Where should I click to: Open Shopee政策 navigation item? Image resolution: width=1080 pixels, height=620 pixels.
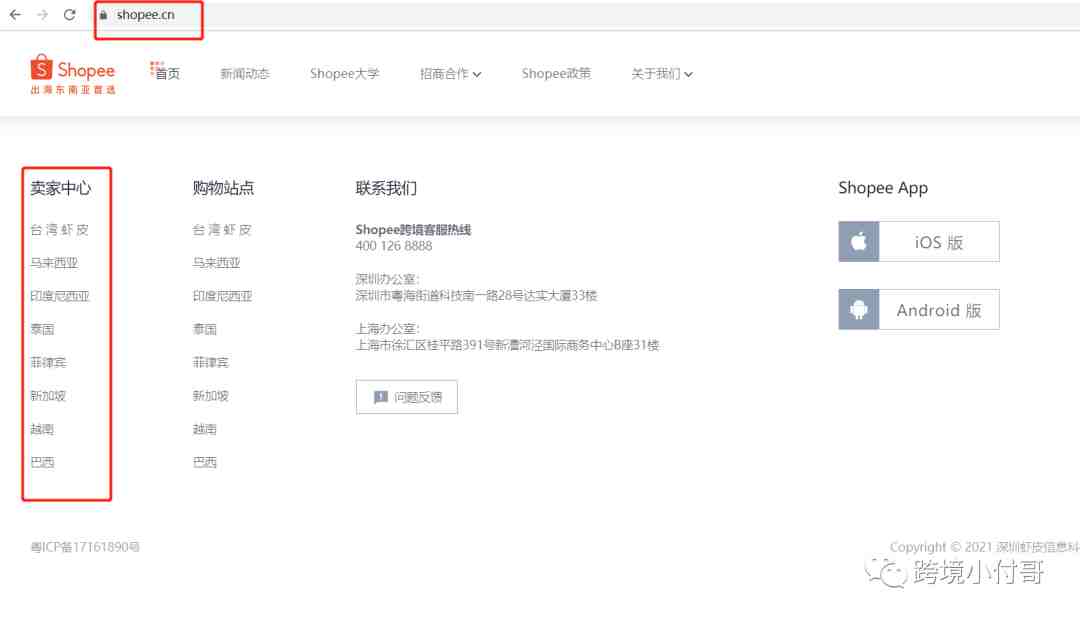pyautogui.click(x=556, y=73)
